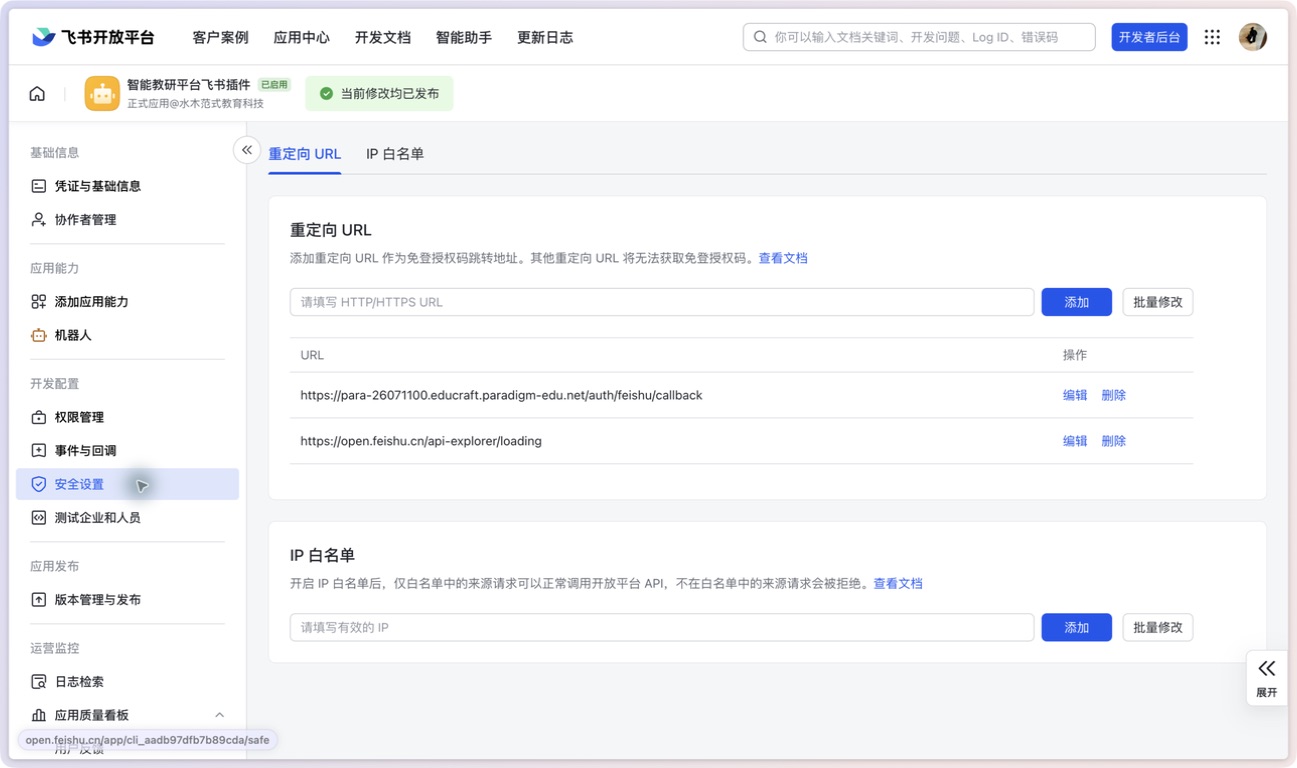Focus the top documentation search box
The height and width of the screenshot is (768, 1297).
click(919, 37)
